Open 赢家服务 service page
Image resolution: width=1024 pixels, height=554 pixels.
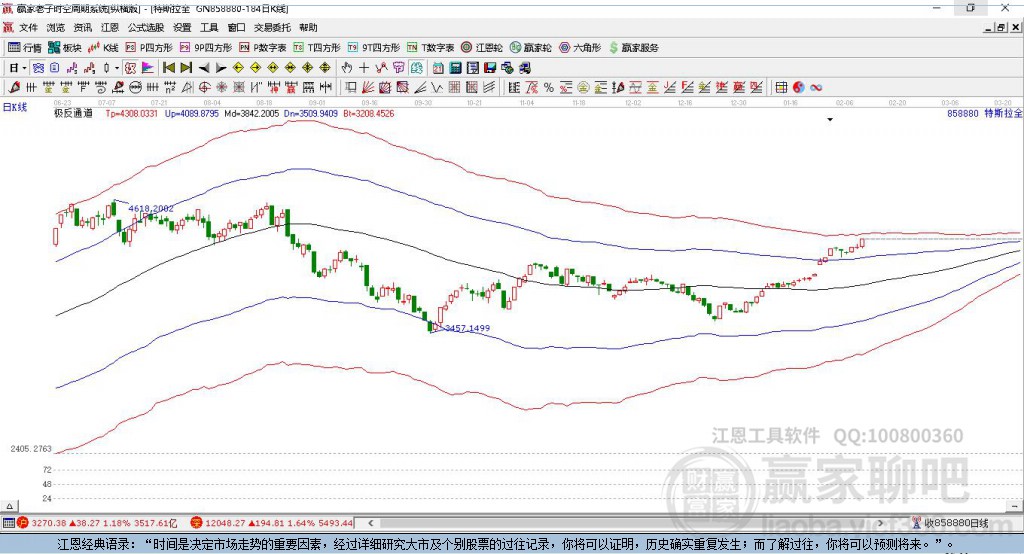tap(633, 48)
